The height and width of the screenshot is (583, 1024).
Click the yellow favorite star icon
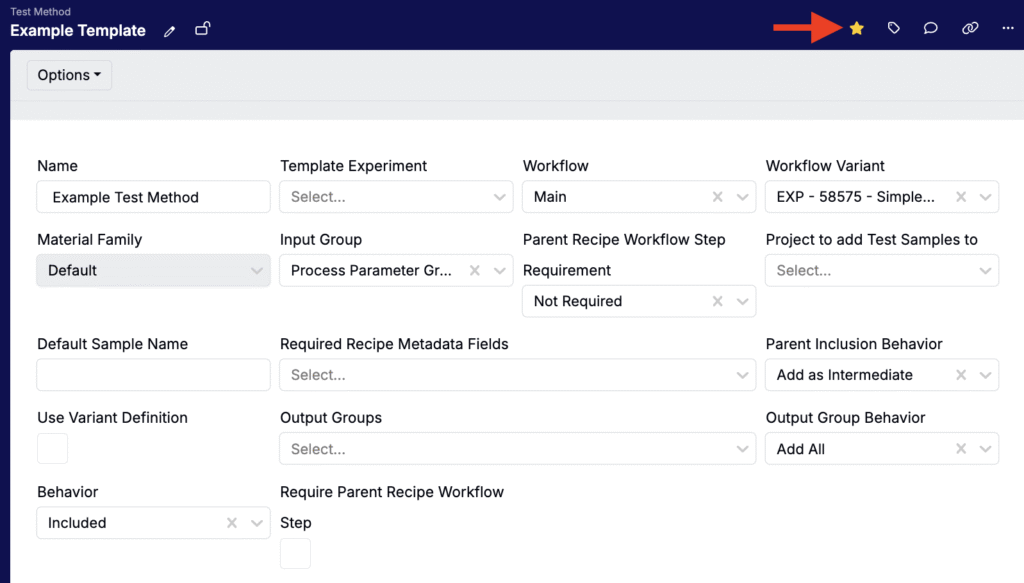(x=856, y=29)
